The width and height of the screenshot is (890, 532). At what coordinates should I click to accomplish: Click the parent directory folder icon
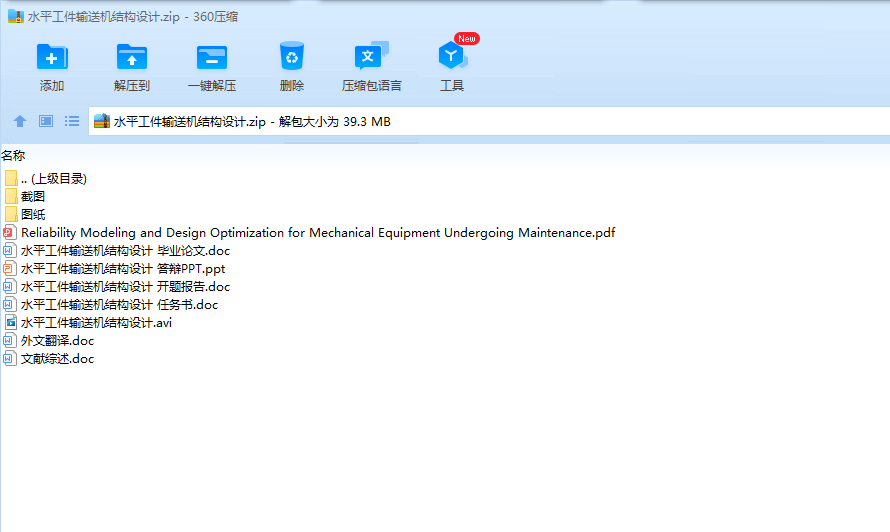[x=11, y=178]
